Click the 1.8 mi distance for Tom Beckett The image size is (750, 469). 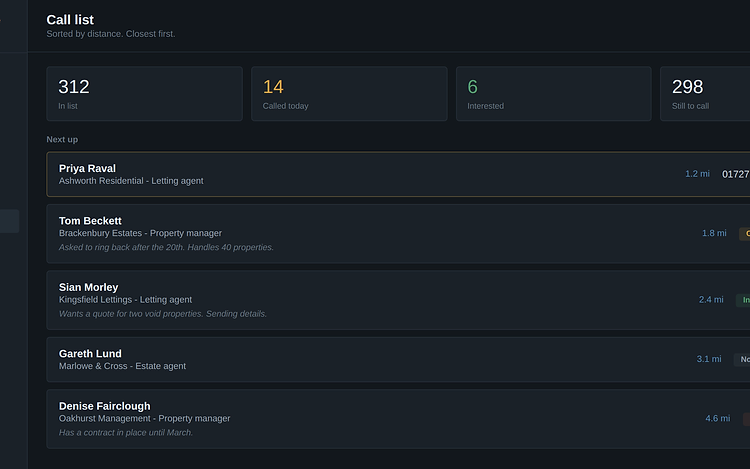(x=714, y=233)
